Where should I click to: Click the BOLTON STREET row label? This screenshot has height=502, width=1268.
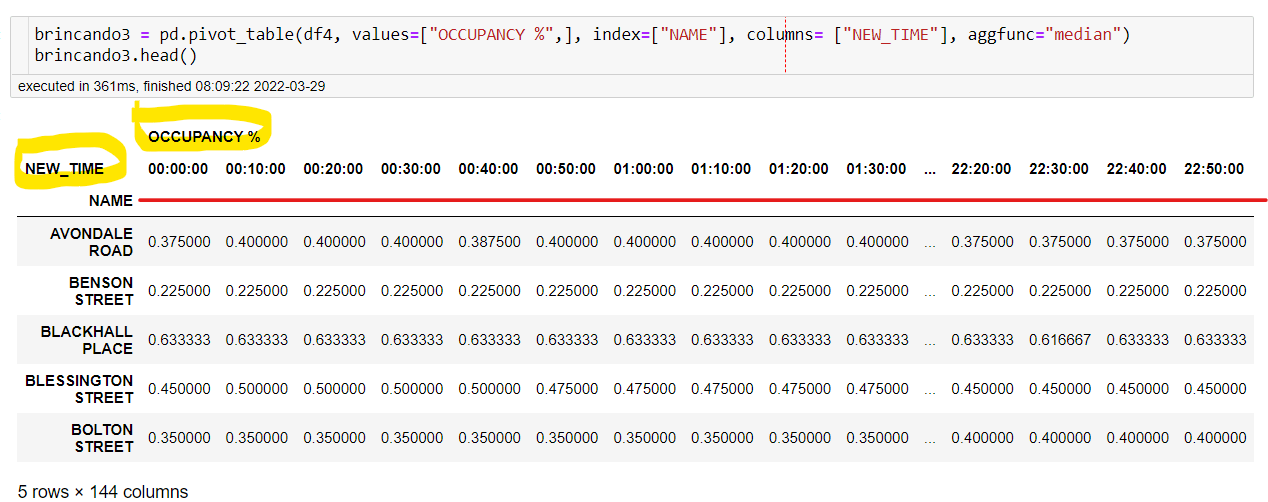click(102, 438)
